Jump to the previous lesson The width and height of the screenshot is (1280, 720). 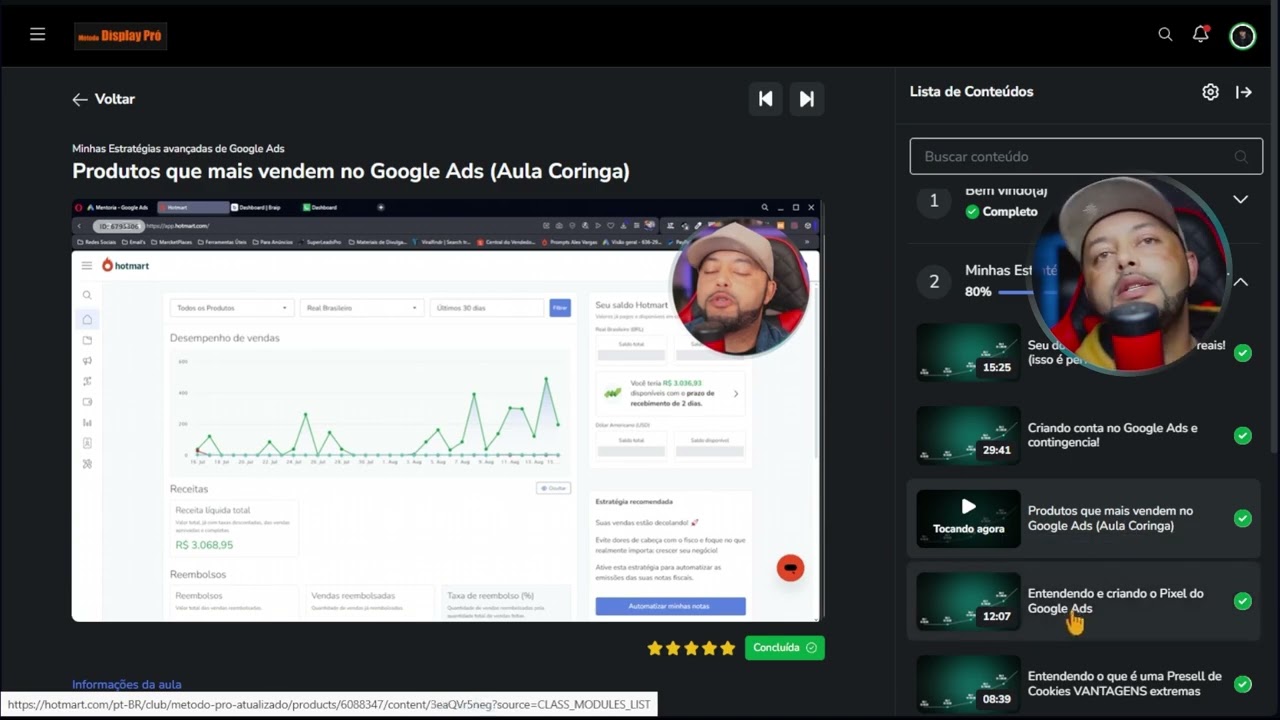coord(766,99)
